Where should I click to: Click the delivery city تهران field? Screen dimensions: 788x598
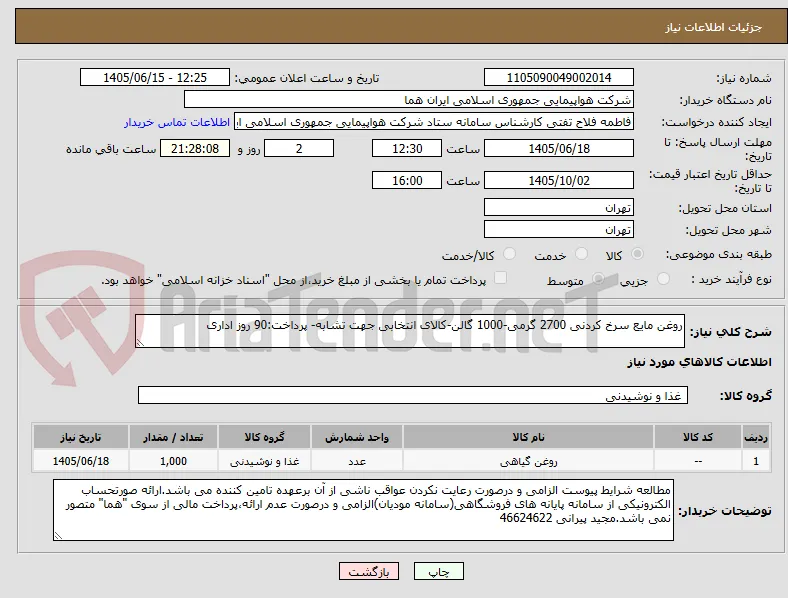[x=558, y=230]
